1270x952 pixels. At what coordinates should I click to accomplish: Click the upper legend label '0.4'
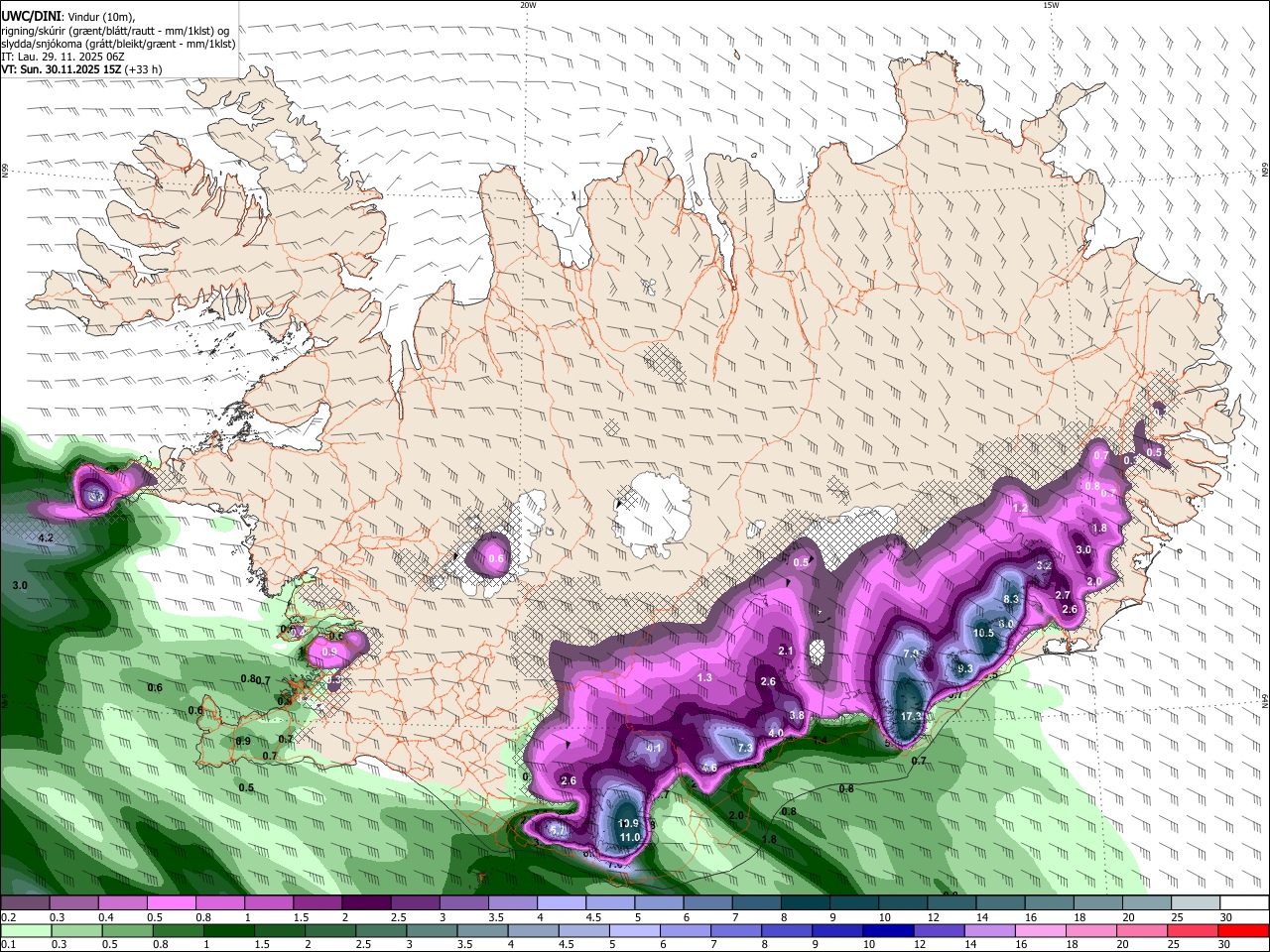pyautogui.click(x=106, y=917)
